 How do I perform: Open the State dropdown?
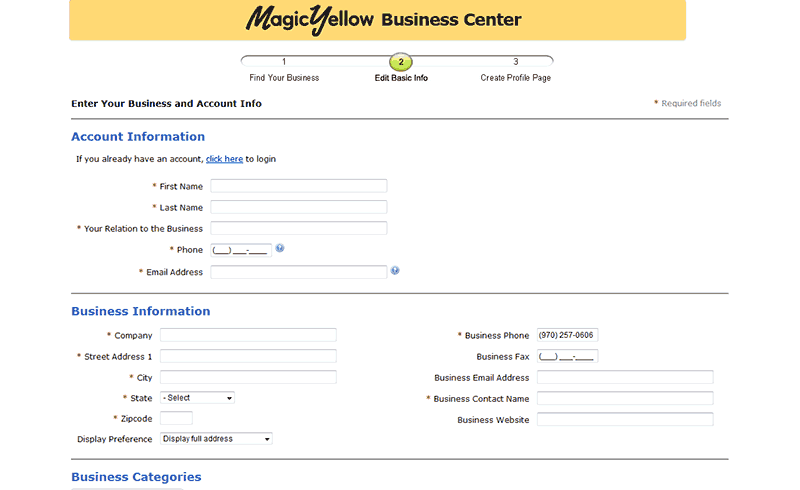tap(197, 398)
